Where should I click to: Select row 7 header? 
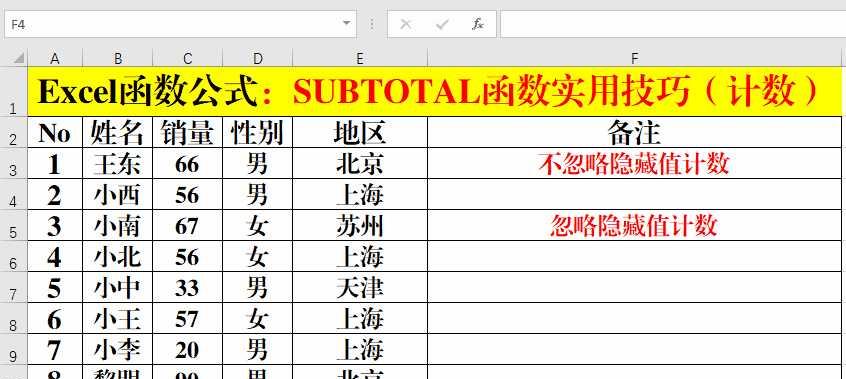click(13, 287)
